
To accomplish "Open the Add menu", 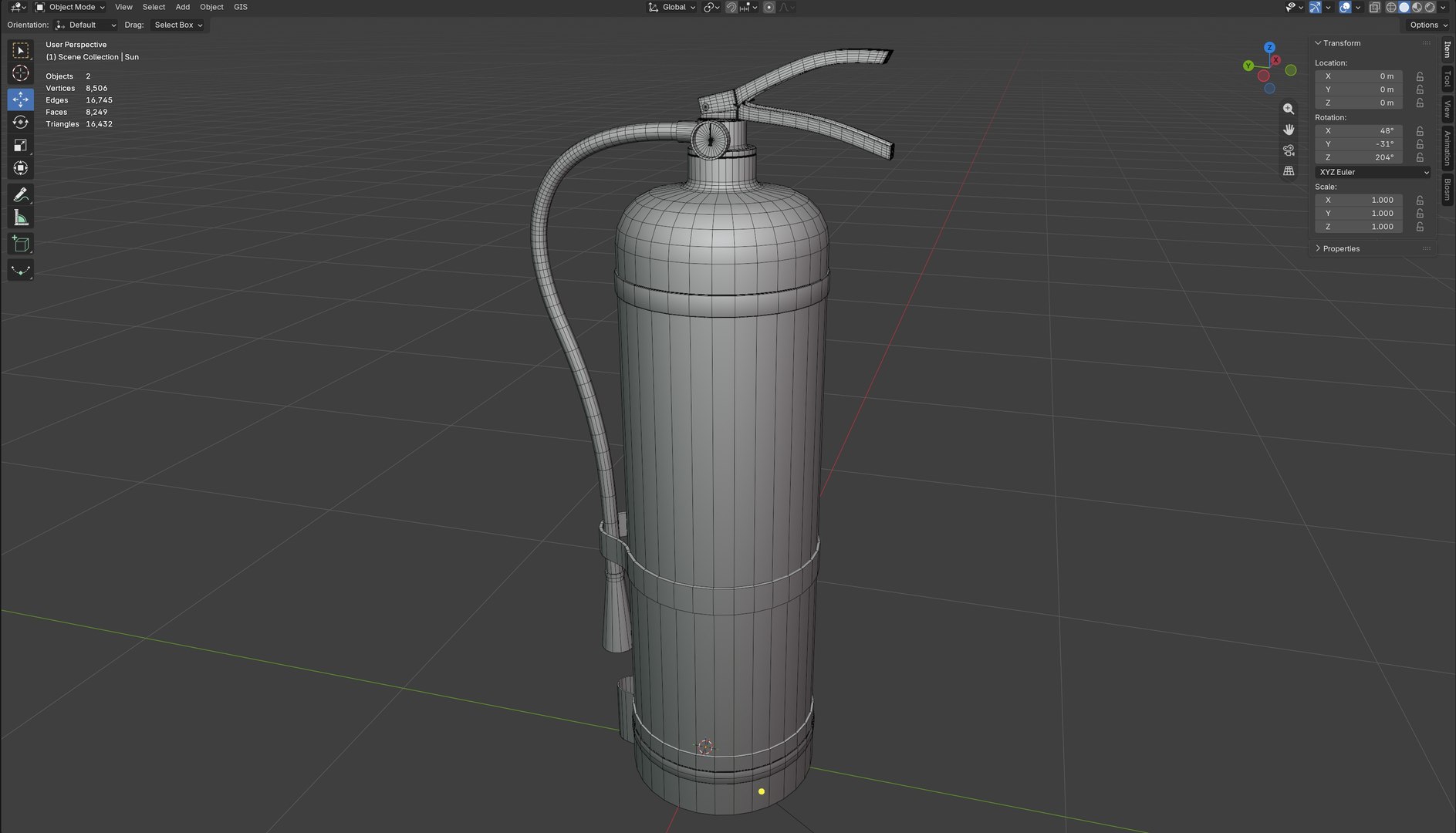I will coord(182,7).
